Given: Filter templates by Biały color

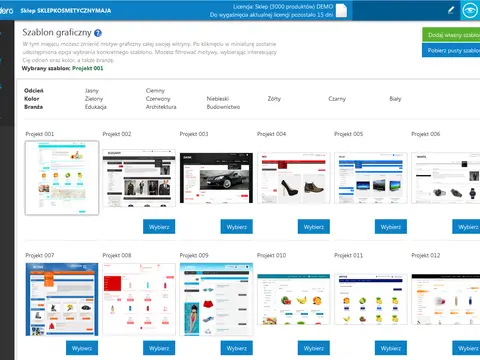Looking at the screenshot, I should coord(395,99).
